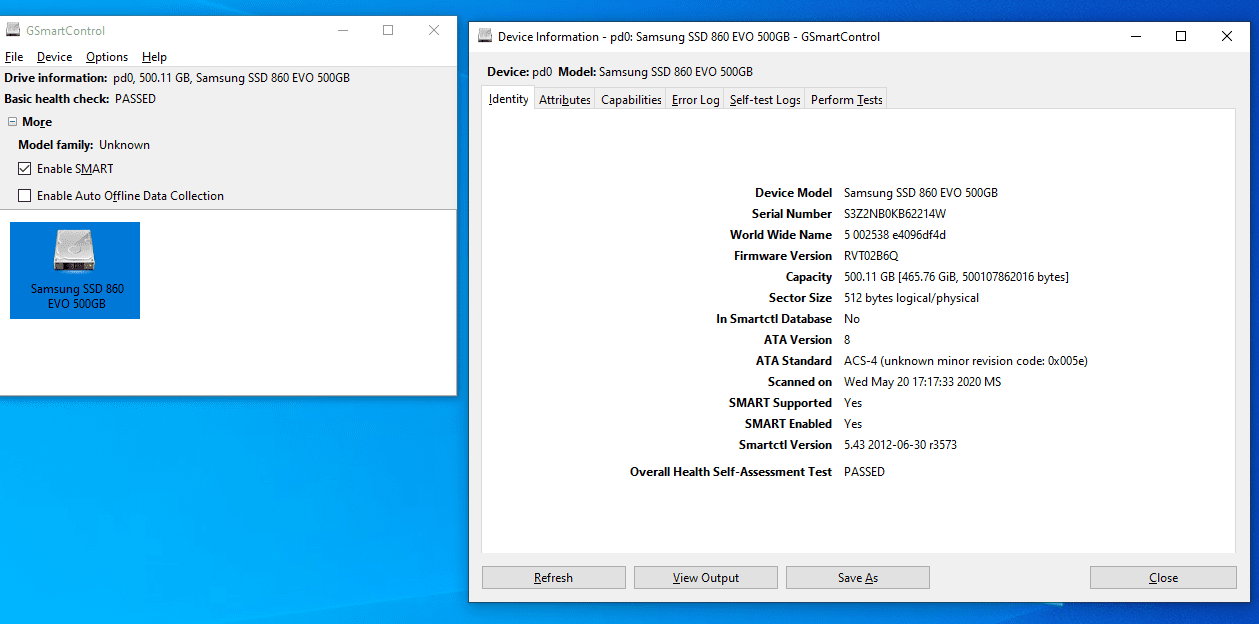Click the Refresh button

point(554,578)
